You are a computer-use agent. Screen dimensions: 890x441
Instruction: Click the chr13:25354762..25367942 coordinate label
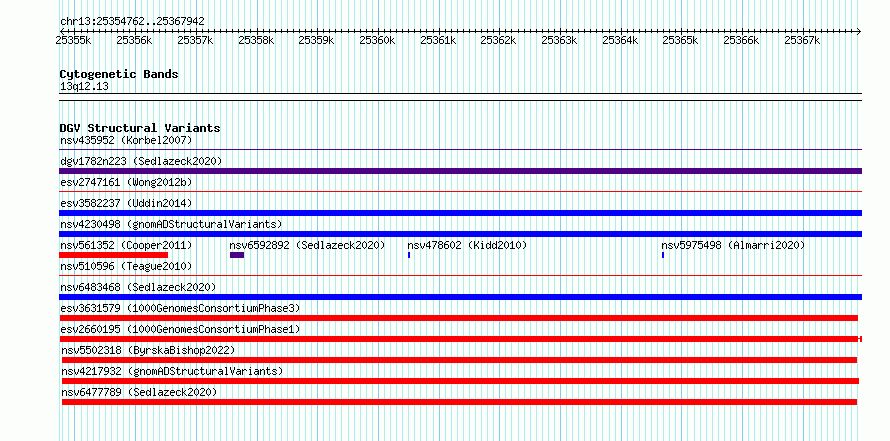tap(132, 21)
